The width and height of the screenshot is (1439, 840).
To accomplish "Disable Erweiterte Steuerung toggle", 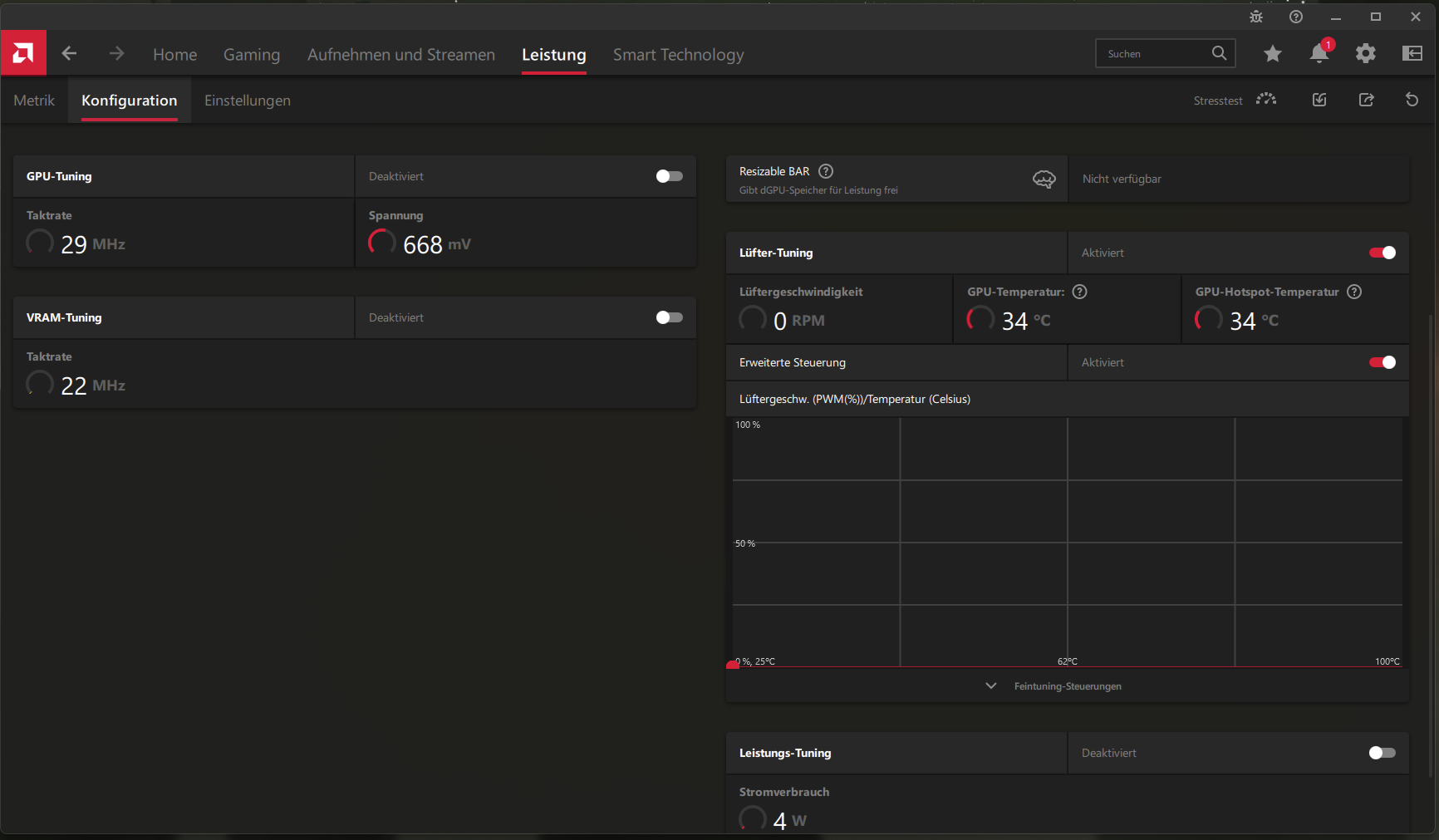I will (1383, 362).
